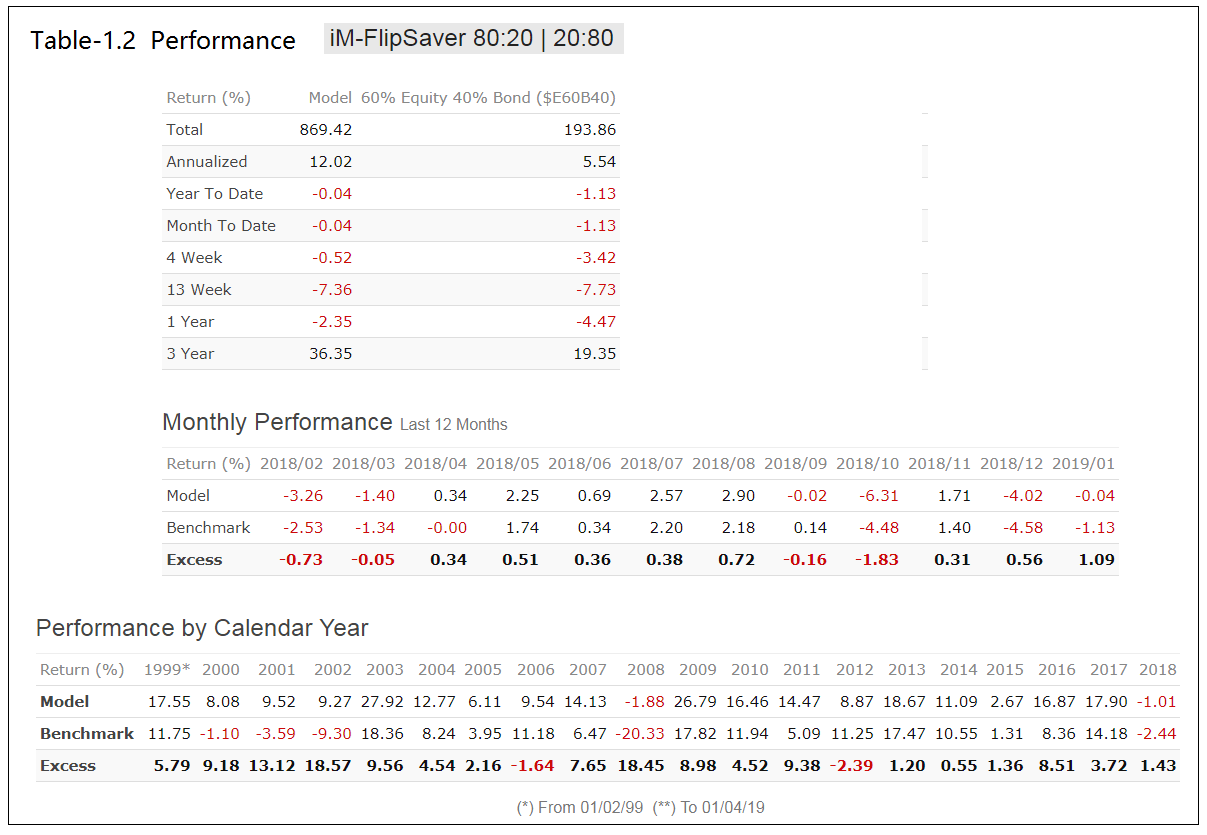Select the 2019/01 month column header
Viewport: 1207px width, 835px height.
click(x=1083, y=464)
